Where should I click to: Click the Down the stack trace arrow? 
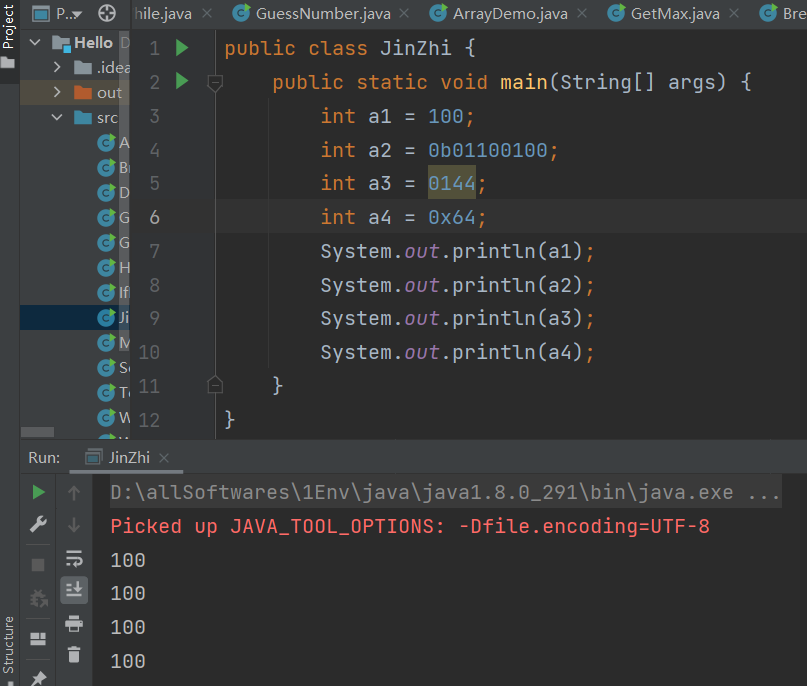coord(74,525)
